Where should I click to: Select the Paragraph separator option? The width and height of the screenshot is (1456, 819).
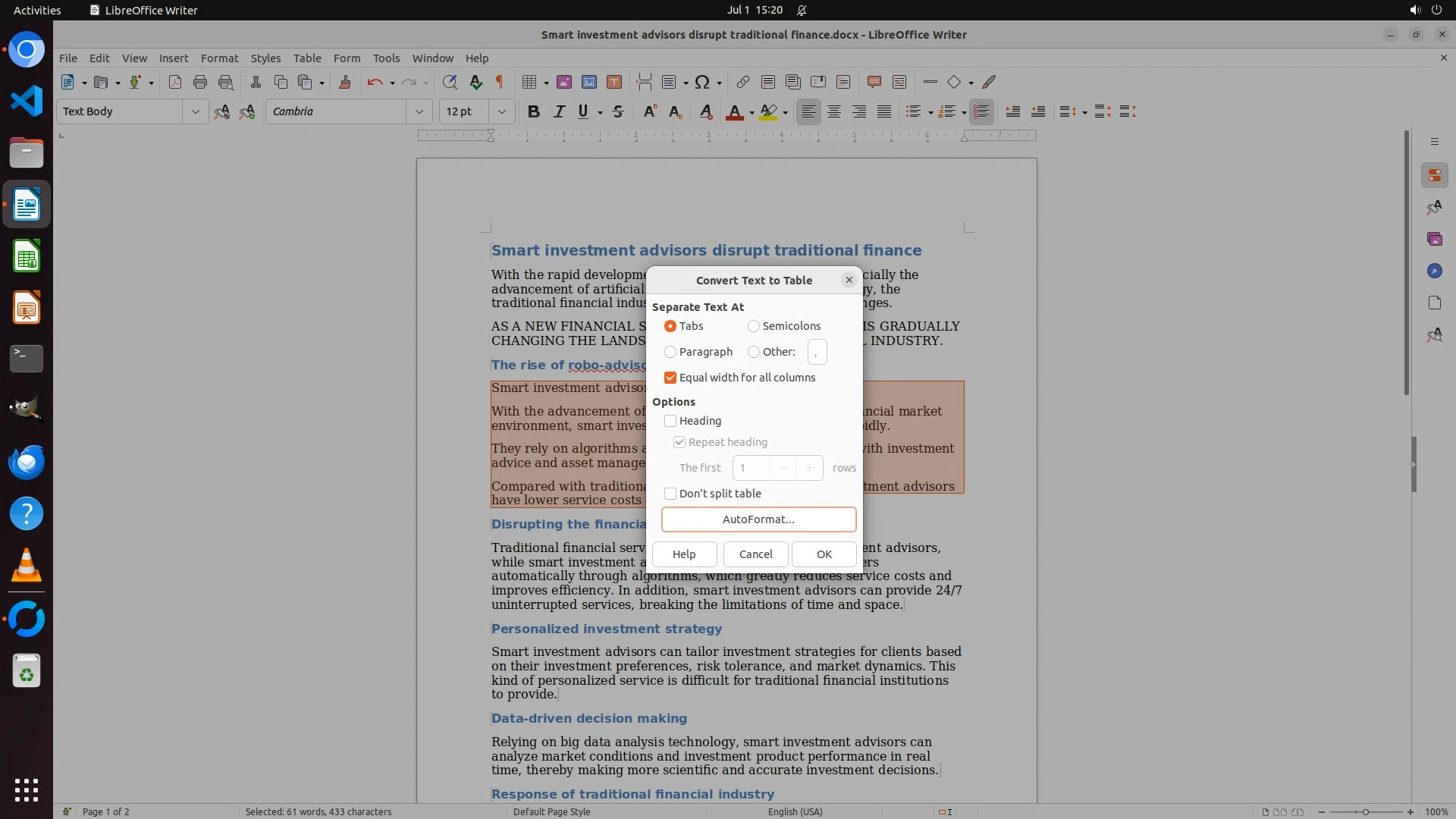tap(670, 352)
